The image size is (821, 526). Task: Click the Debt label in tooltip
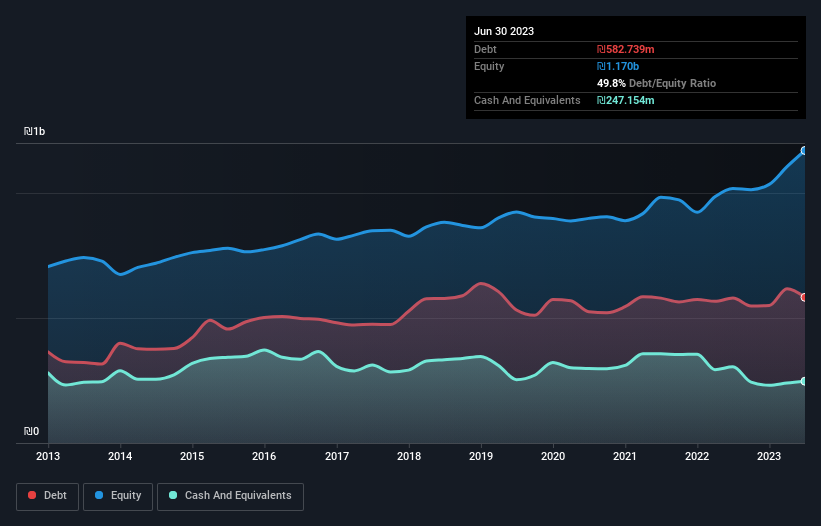pyautogui.click(x=485, y=49)
